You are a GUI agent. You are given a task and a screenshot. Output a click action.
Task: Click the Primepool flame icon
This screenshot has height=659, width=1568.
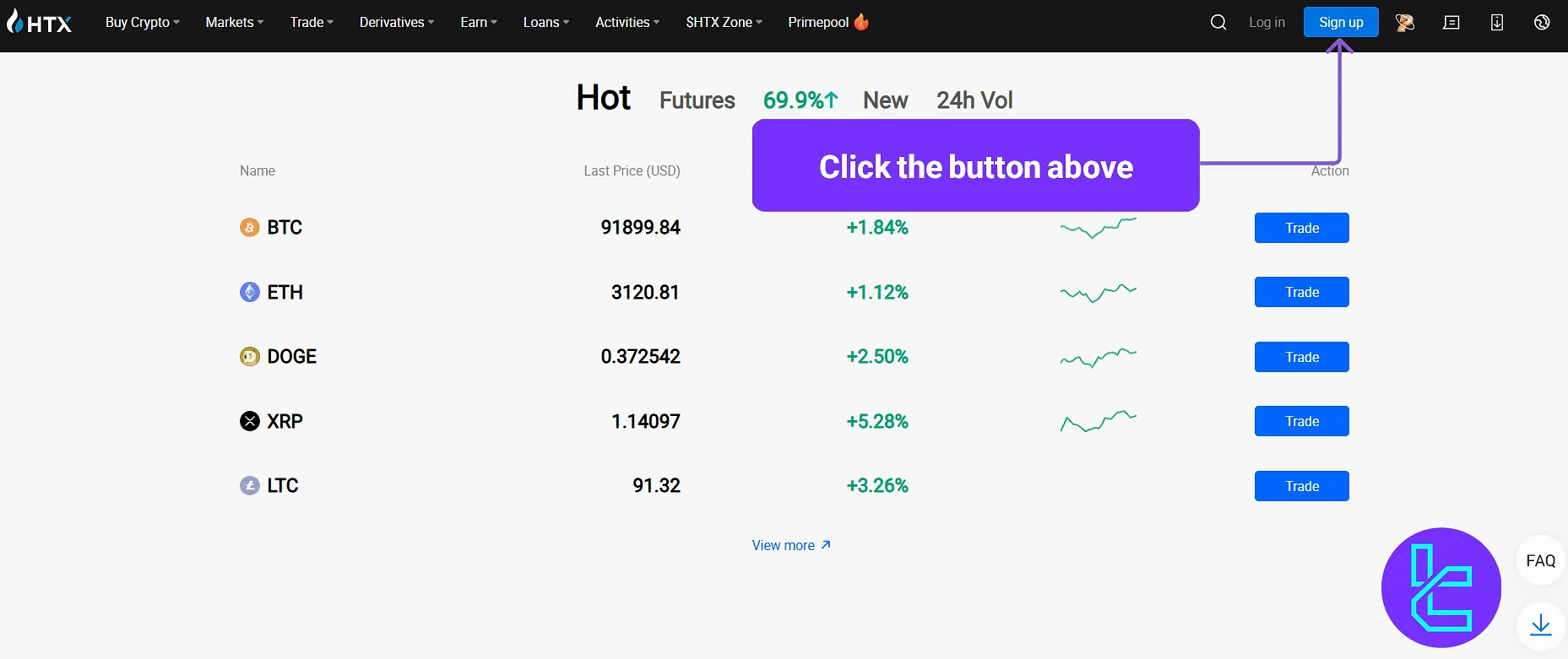(x=861, y=22)
